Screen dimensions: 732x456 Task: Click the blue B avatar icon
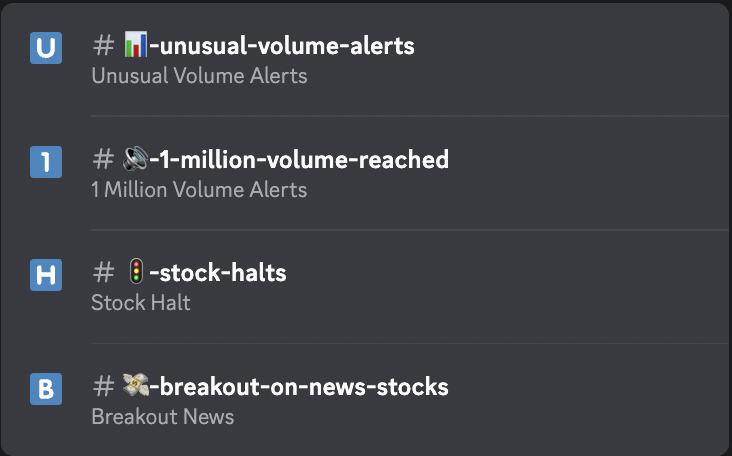tap(46, 389)
